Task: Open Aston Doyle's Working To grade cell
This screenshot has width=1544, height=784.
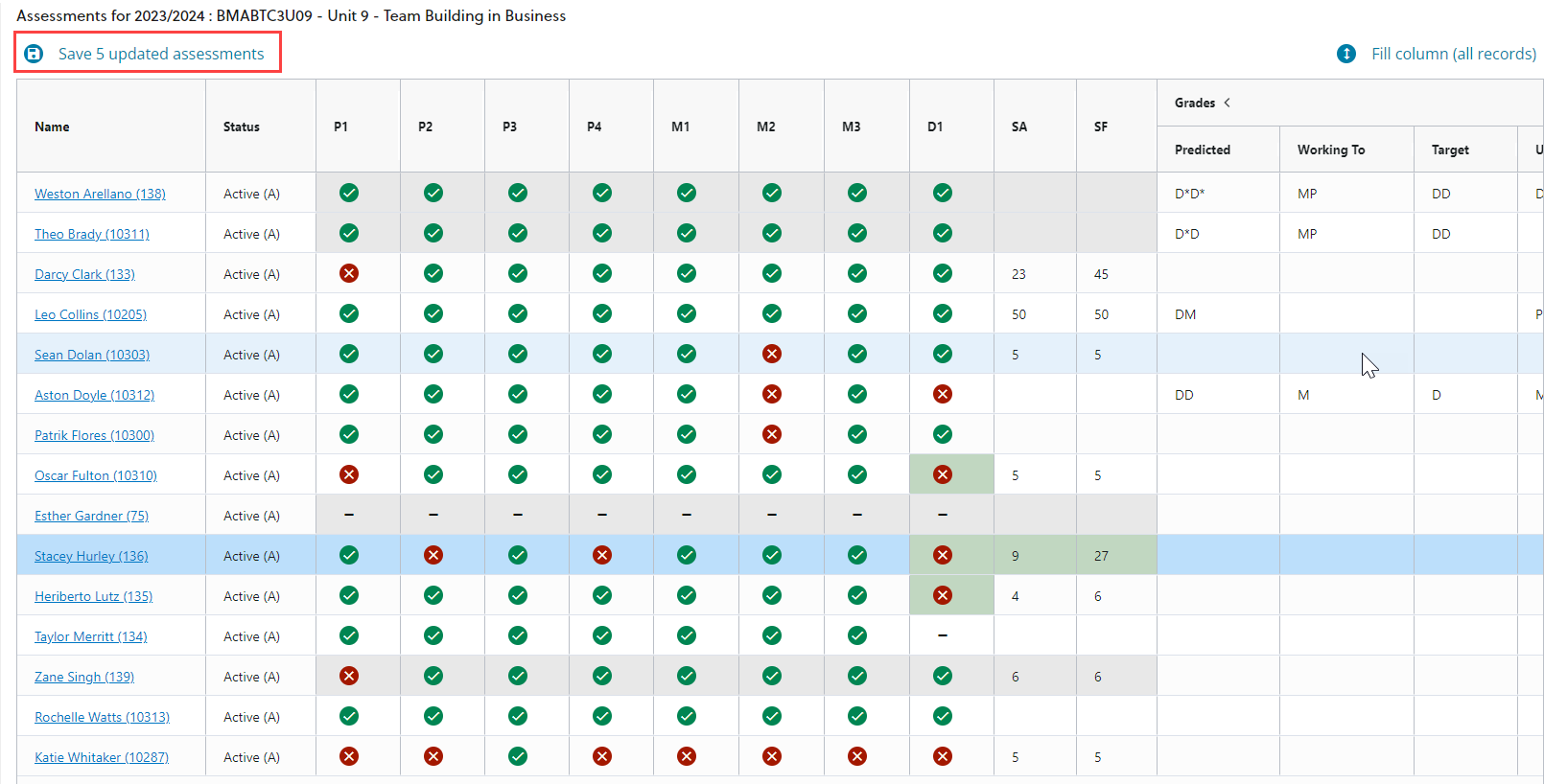Action: pos(1345,395)
